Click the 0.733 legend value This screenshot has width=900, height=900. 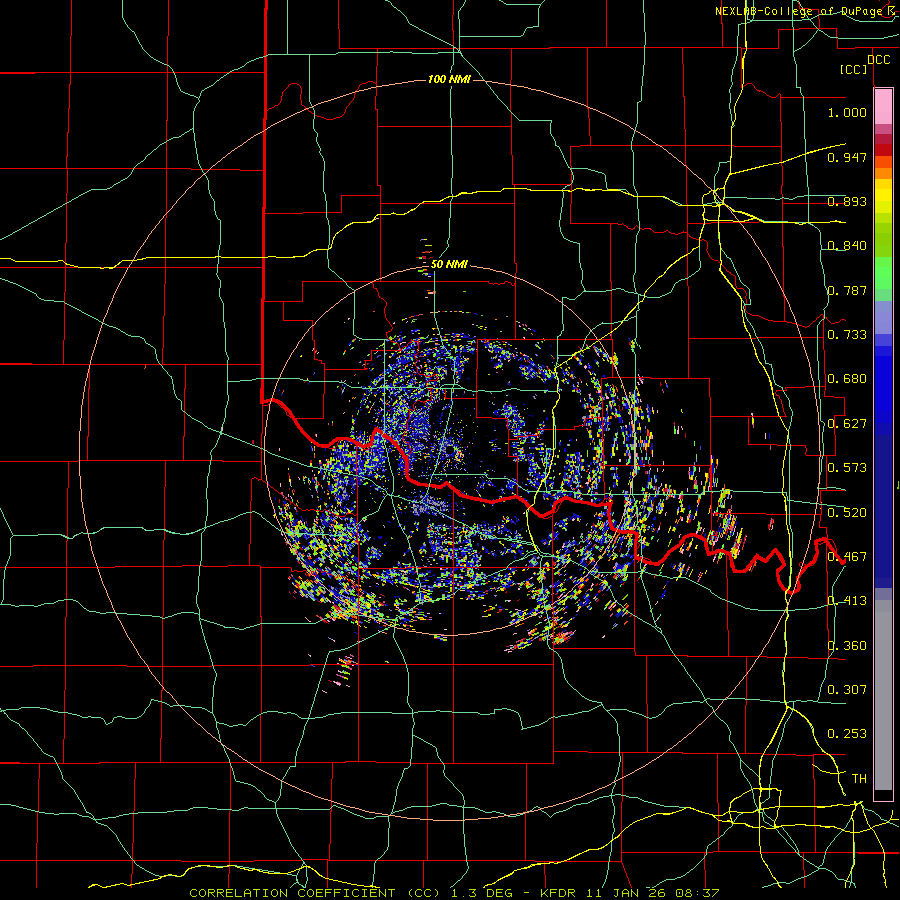847,335
